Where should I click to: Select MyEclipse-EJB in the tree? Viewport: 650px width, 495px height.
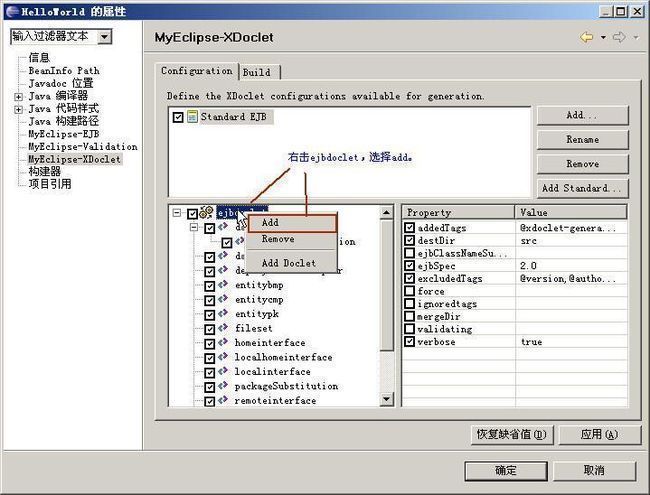point(64,134)
